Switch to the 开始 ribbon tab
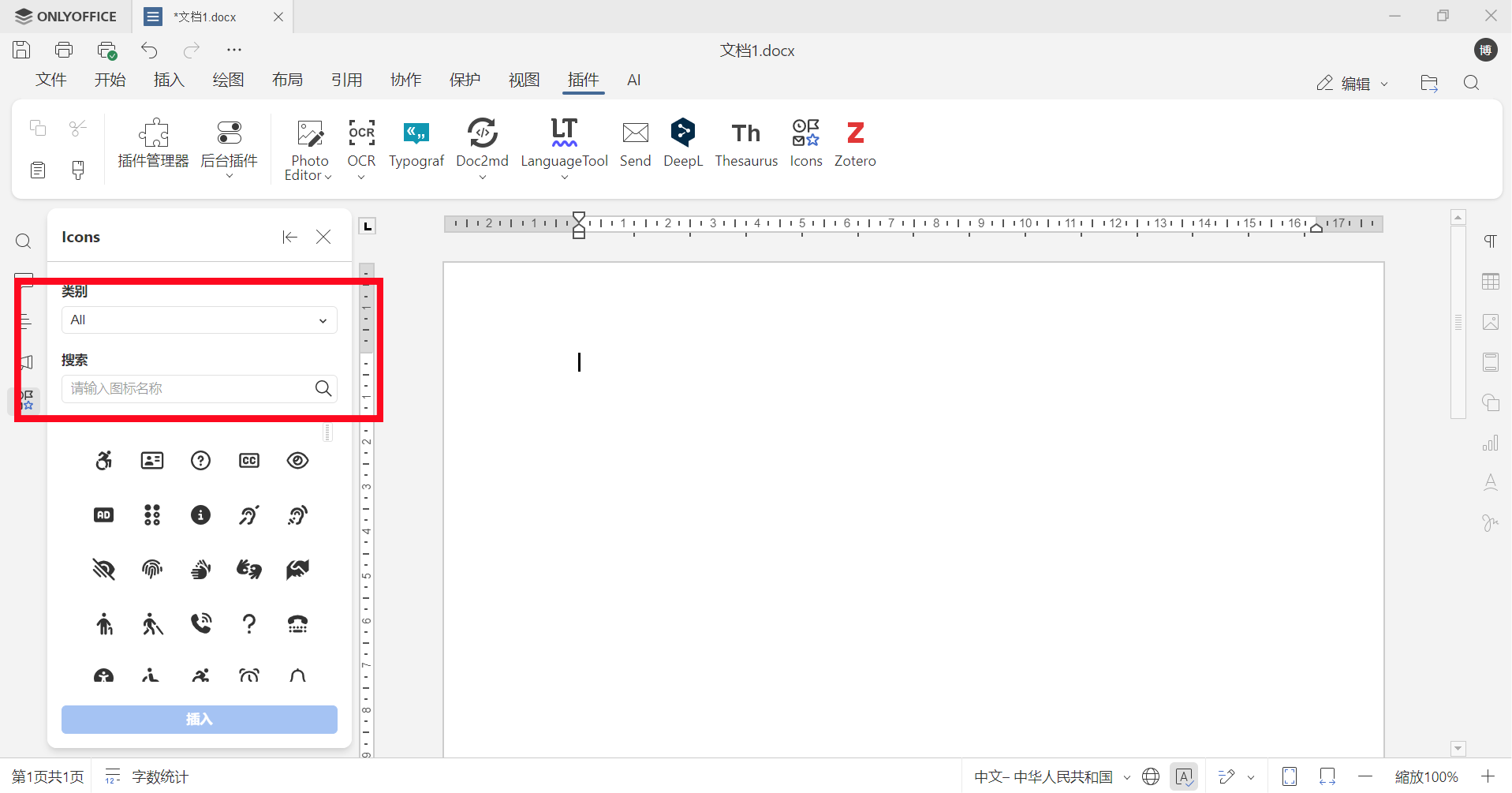The height and width of the screenshot is (793, 1512). 110,80
